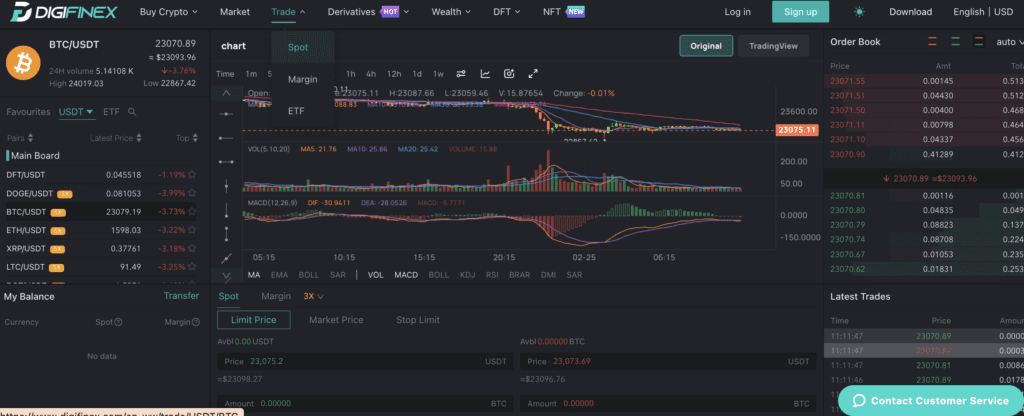Image resolution: width=1024 pixels, height=416 pixels.
Task: Click the sell Amount input field
Action: pos(668,404)
